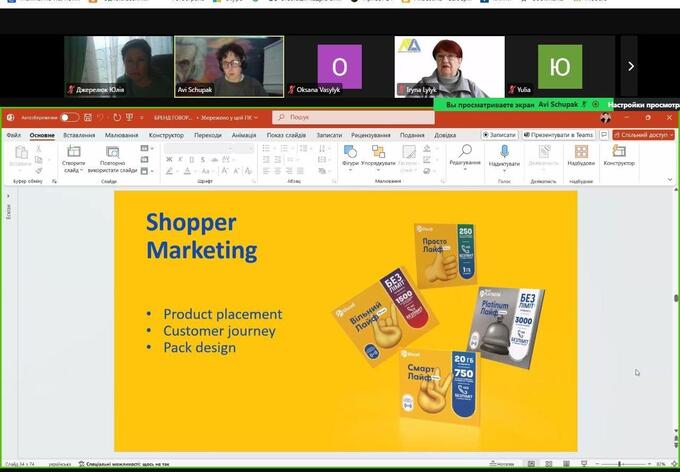Toggle italic К formatting

(x=180, y=160)
